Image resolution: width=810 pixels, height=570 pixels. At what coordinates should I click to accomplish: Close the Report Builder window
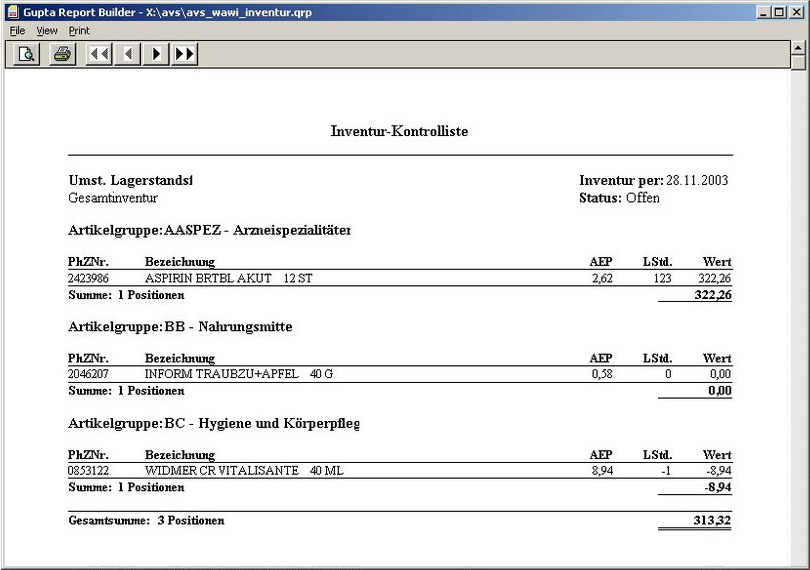click(797, 11)
